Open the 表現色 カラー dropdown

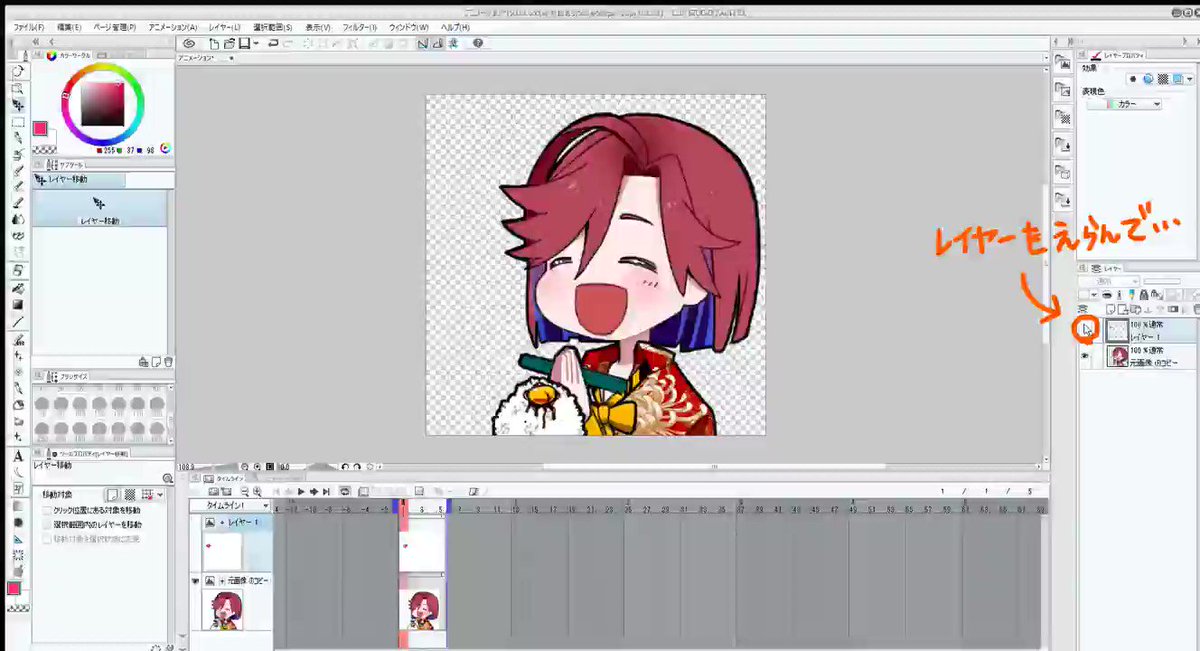1125,104
